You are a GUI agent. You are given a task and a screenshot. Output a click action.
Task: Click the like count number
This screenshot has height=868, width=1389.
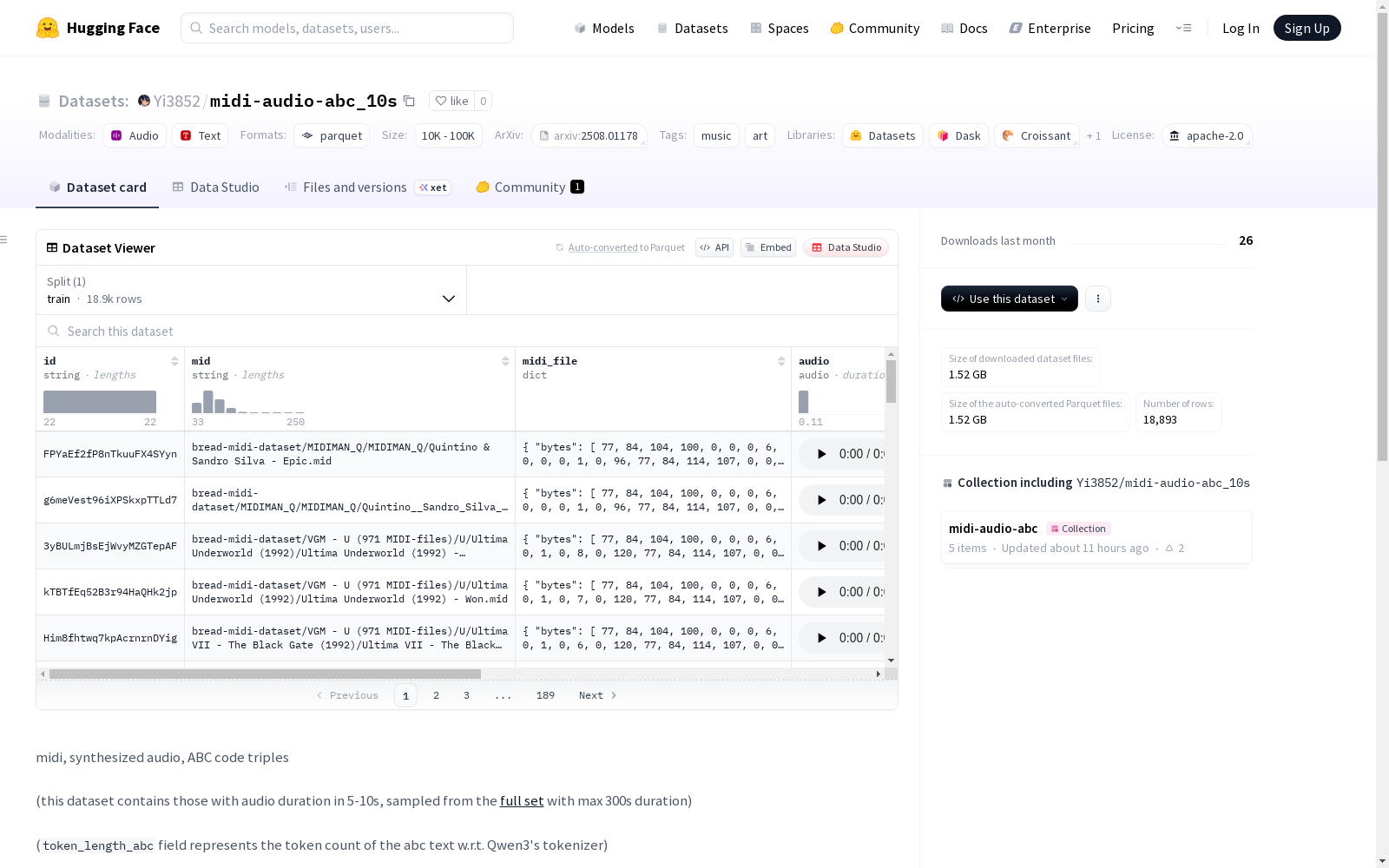pos(484,101)
